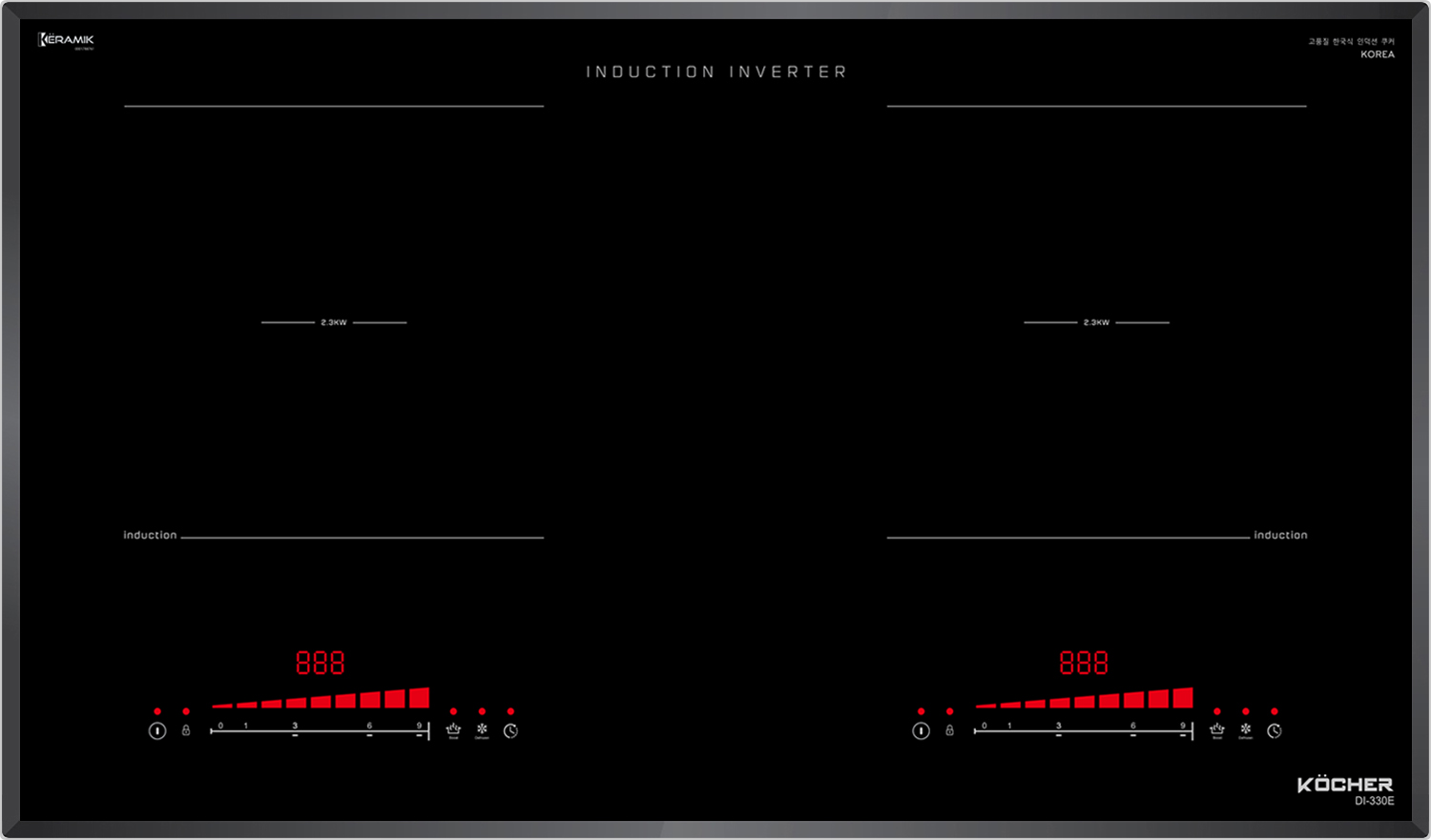
Task: Tap the left zone 888 digital display
Action: tap(320, 663)
